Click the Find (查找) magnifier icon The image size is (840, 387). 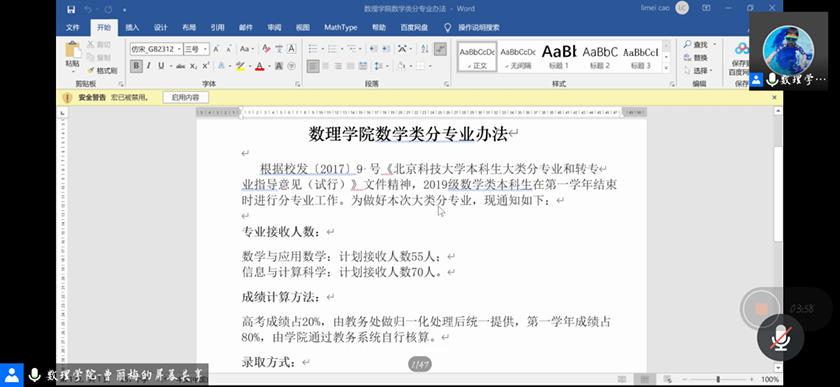687,44
